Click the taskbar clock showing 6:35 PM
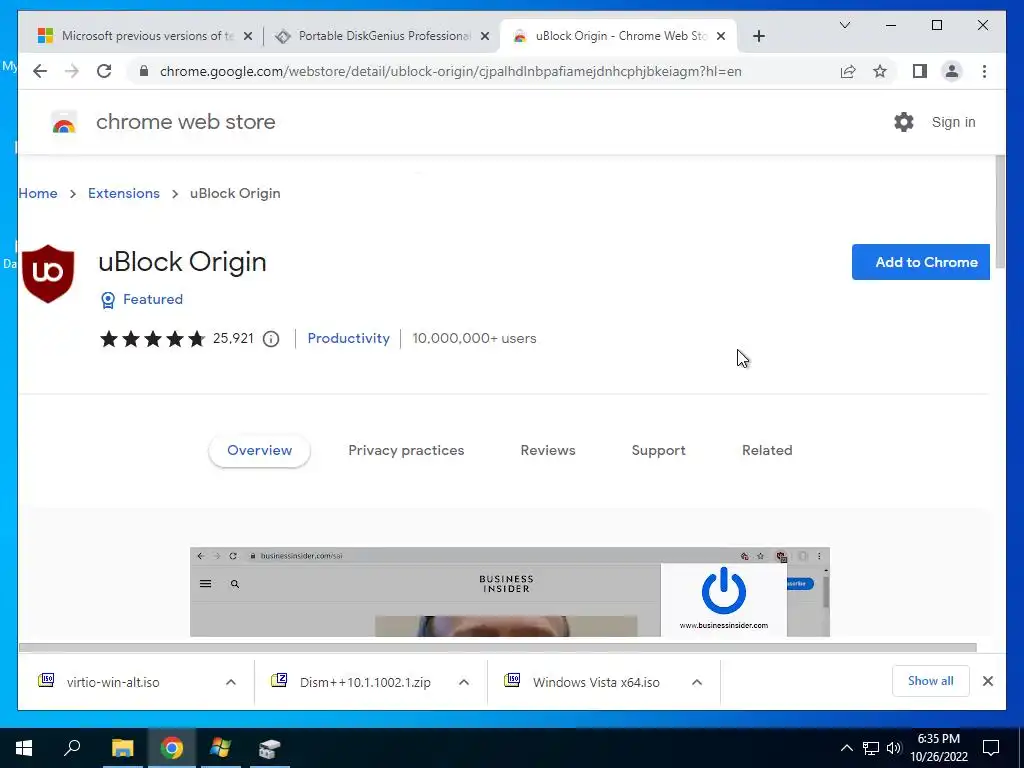 938,748
